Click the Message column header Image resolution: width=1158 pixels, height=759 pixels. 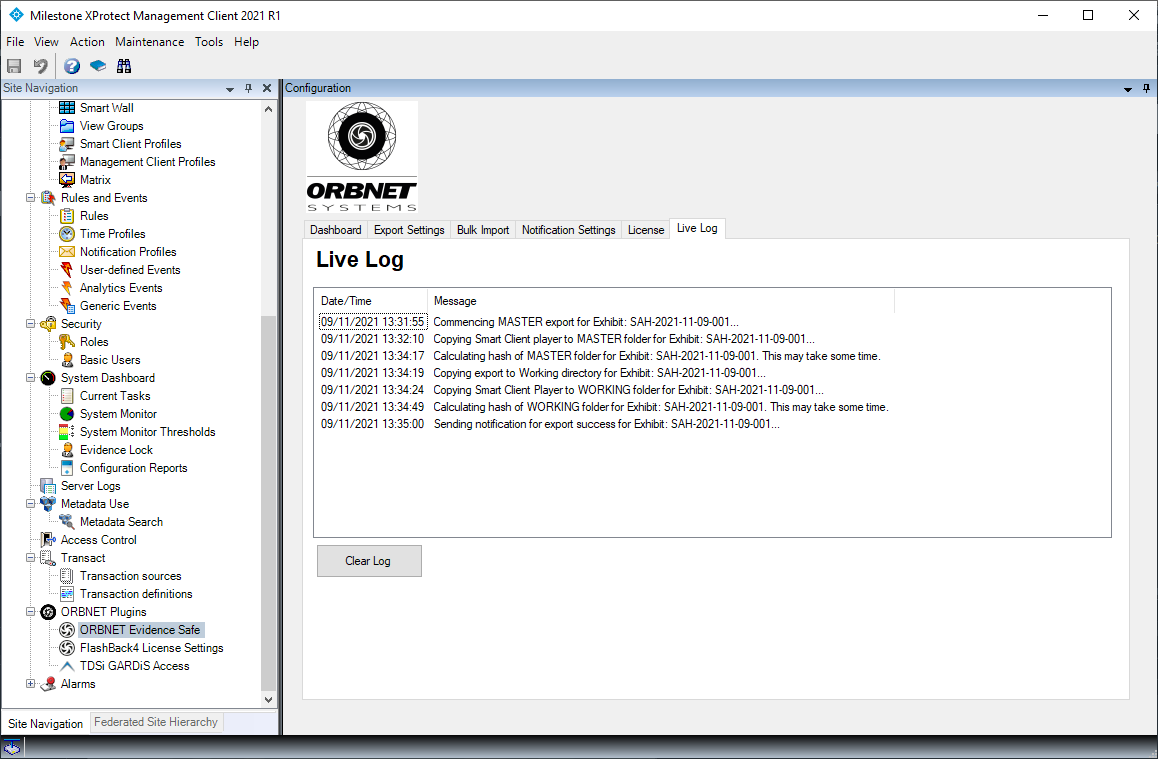pos(661,301)
